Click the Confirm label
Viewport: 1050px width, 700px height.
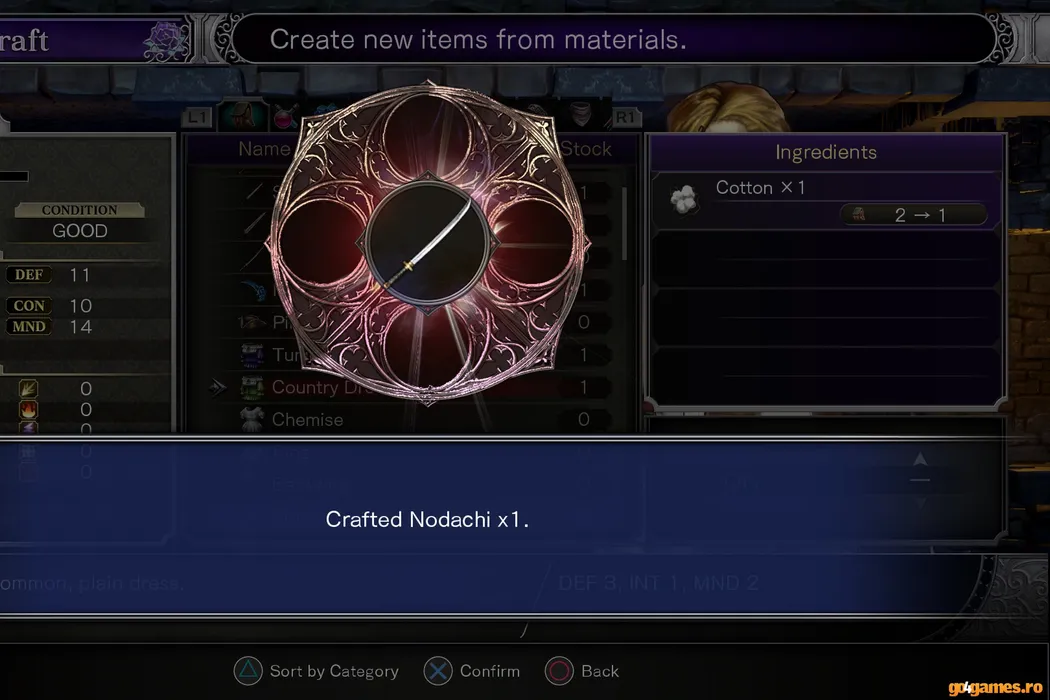pos(490,671)
